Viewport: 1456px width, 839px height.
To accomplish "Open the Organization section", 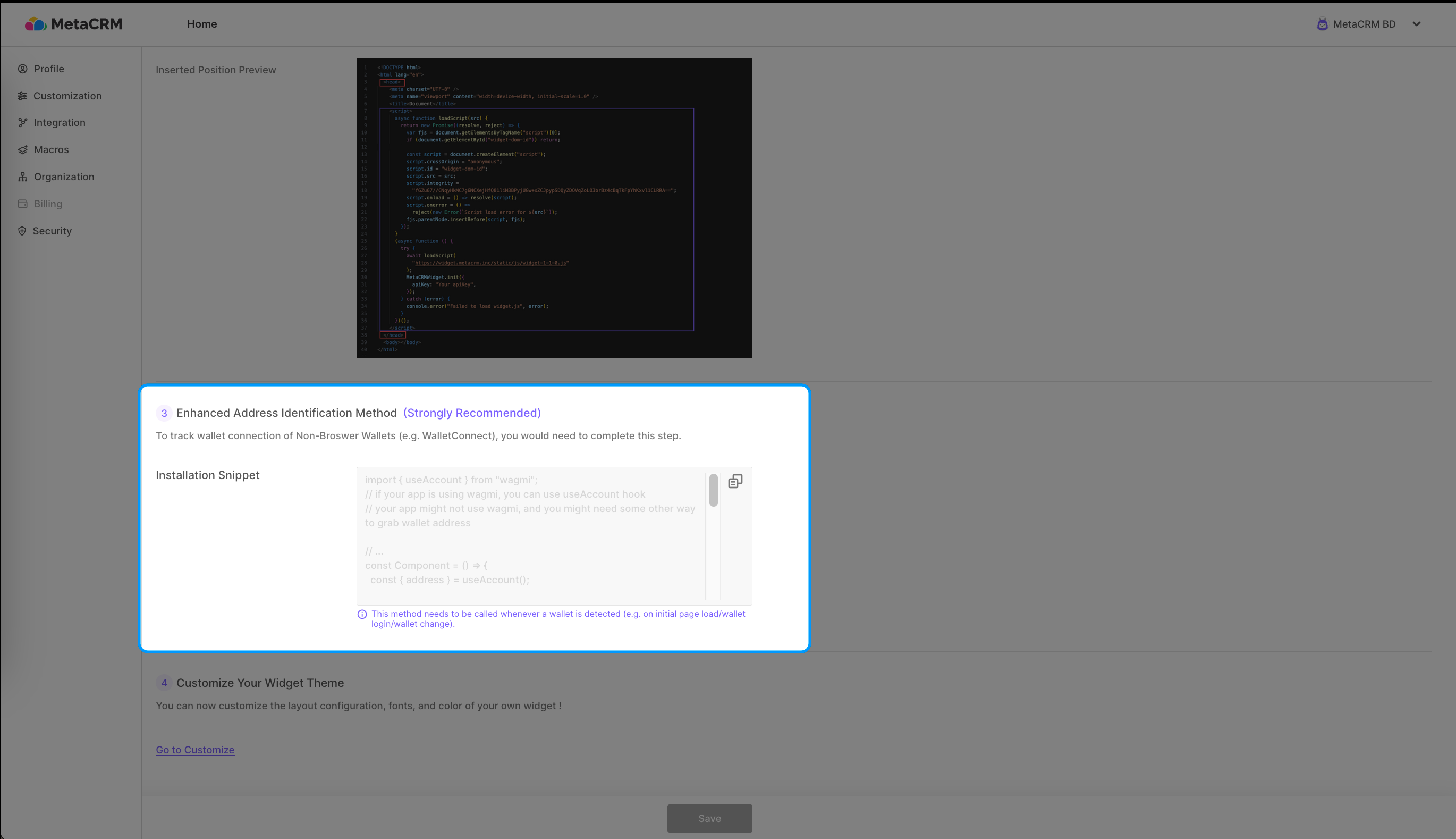I will pyautogui.click(x=64, y=177).
